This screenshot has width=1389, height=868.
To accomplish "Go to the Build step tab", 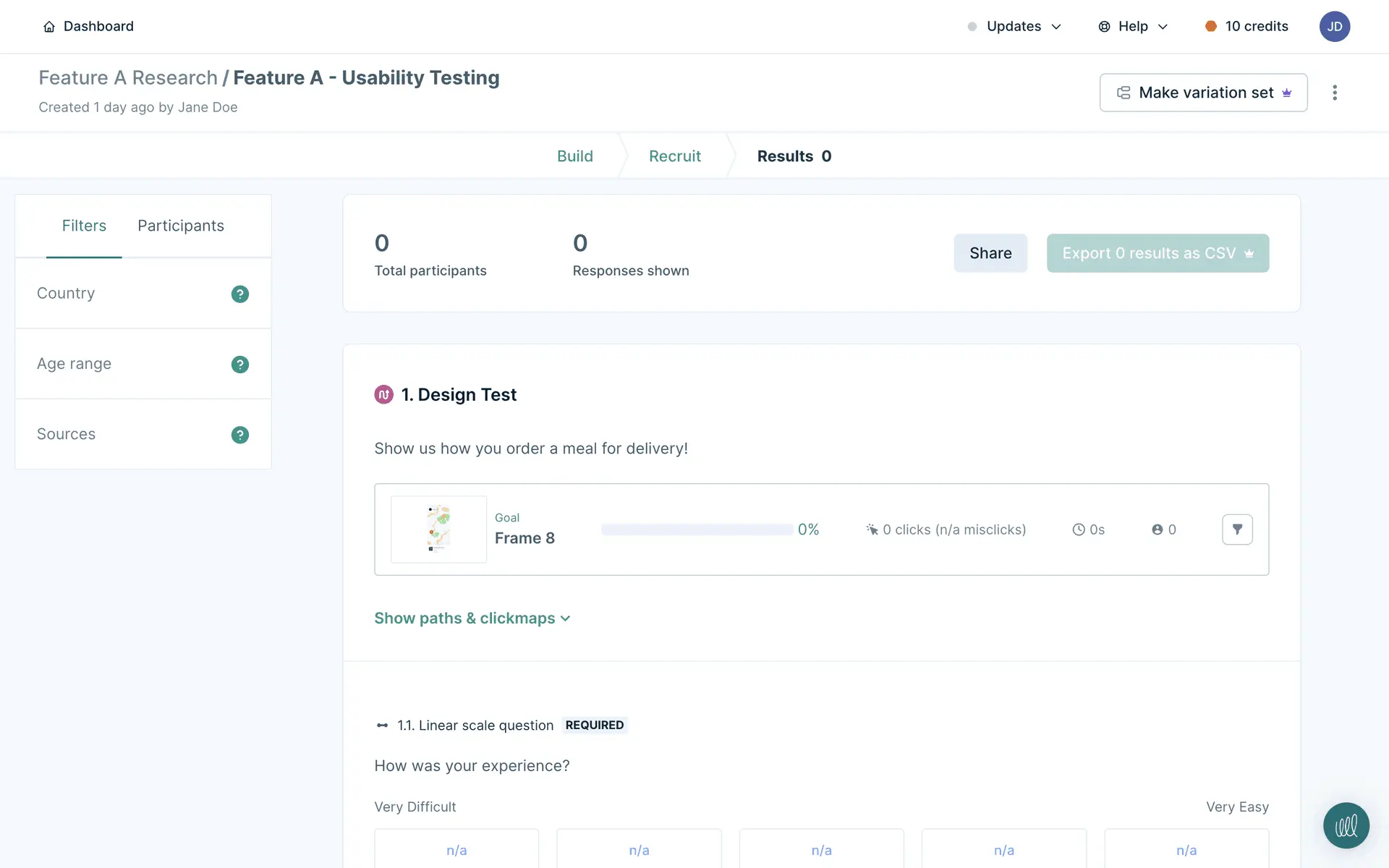I will 574,156.
